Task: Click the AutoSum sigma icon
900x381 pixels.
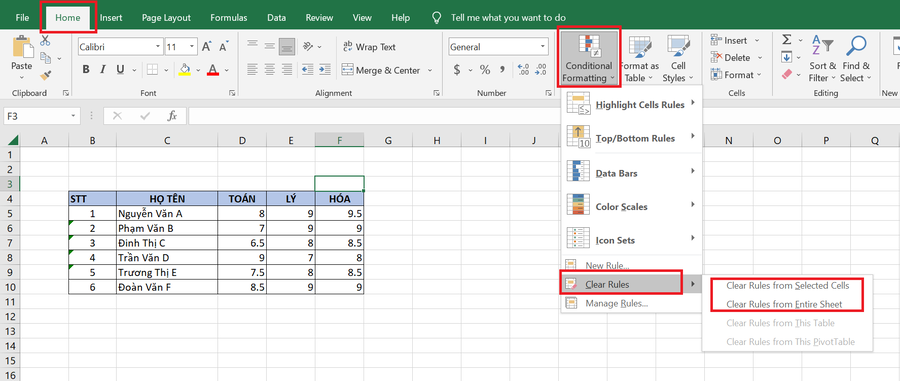Action: point(786,40)
